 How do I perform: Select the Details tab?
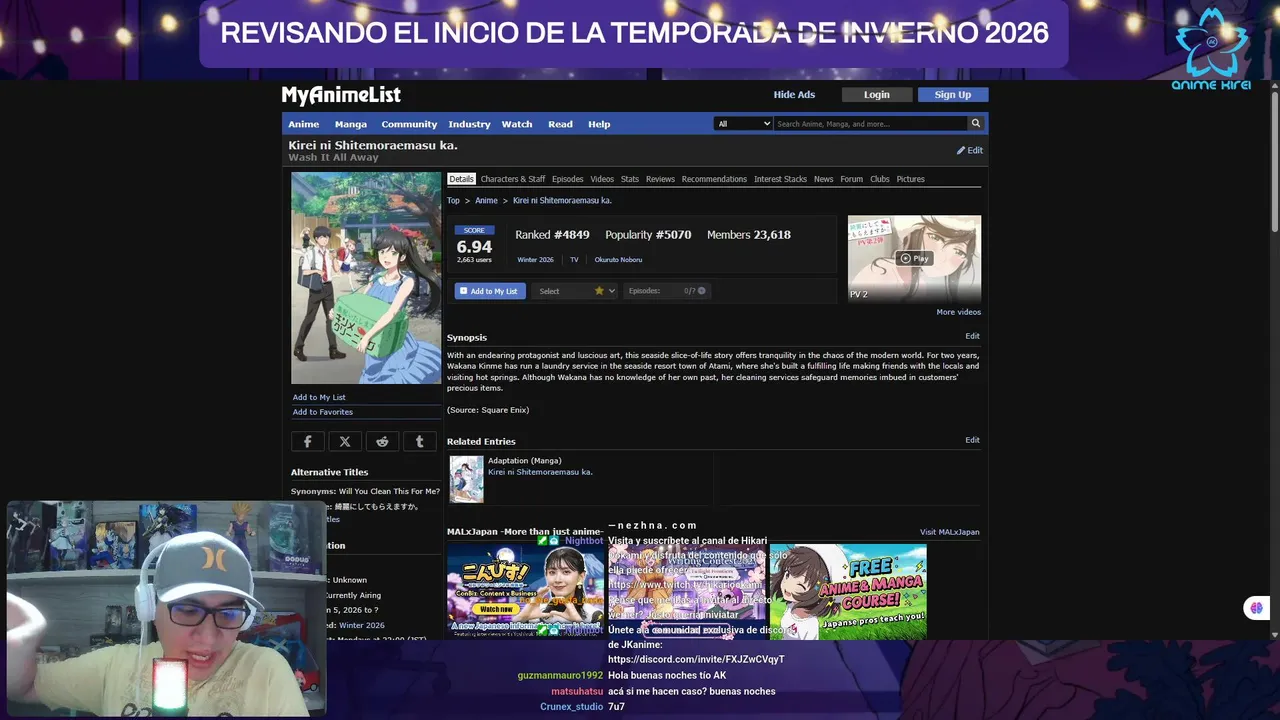pos(461,179)
